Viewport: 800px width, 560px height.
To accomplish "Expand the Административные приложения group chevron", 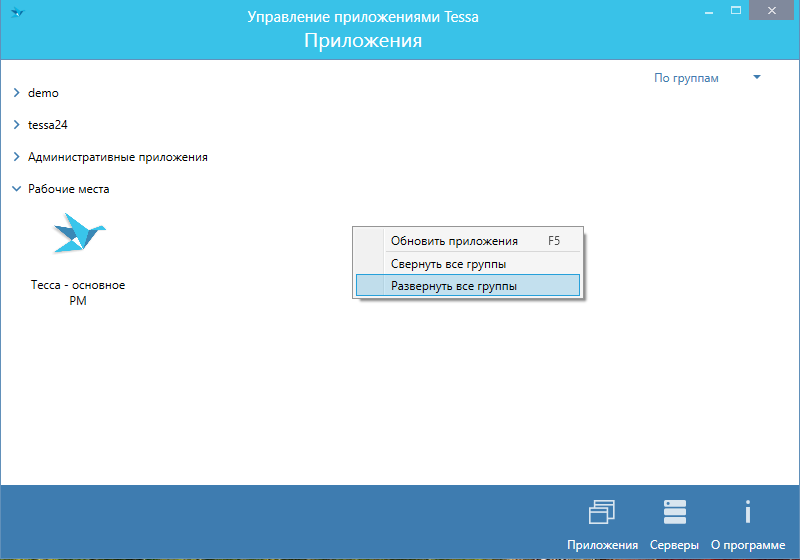I will coord(16,157).
